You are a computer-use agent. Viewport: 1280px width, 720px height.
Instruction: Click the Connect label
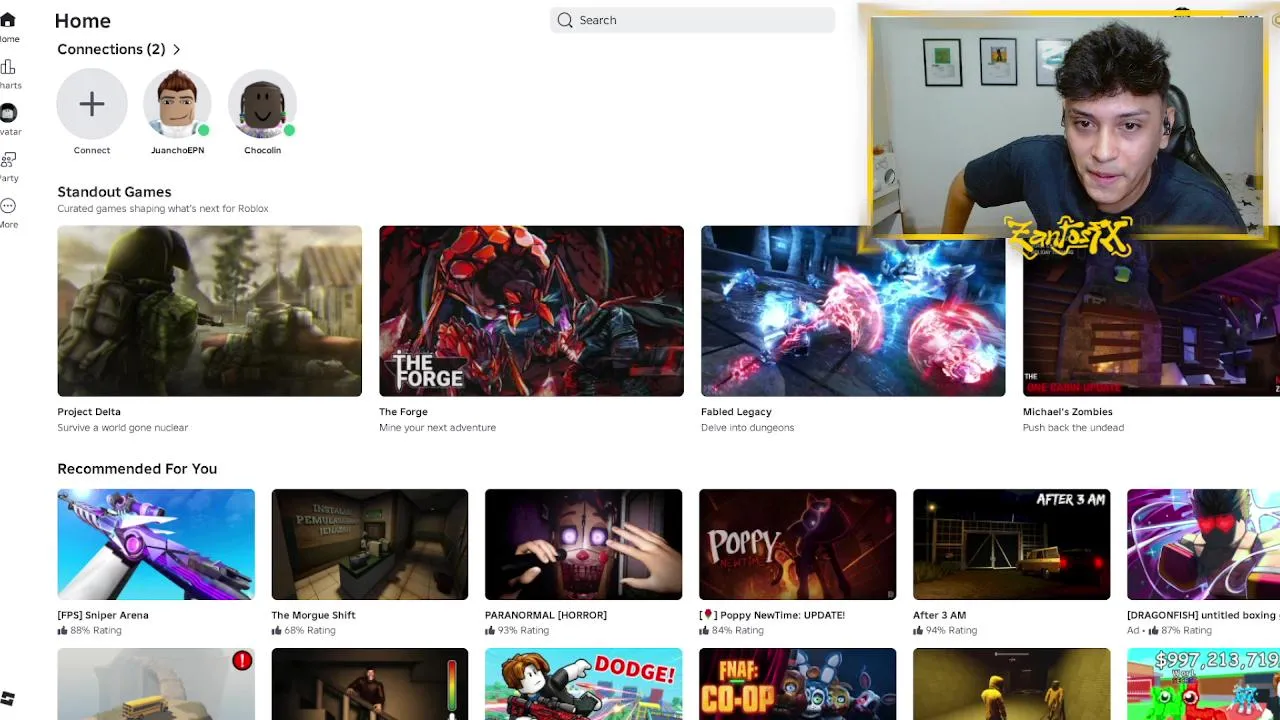92,150
